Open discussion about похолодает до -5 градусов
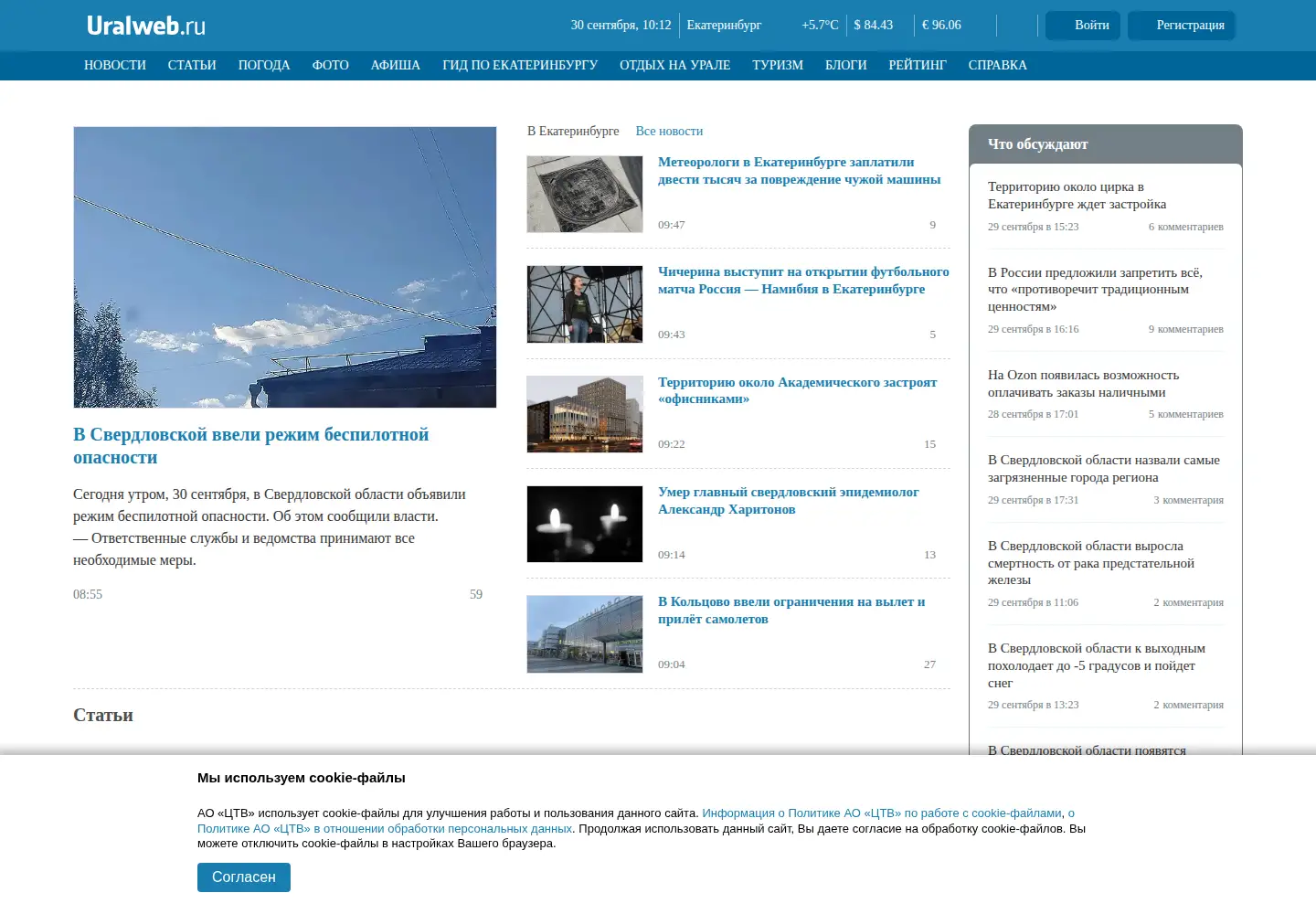 (x=1097, y=665)
